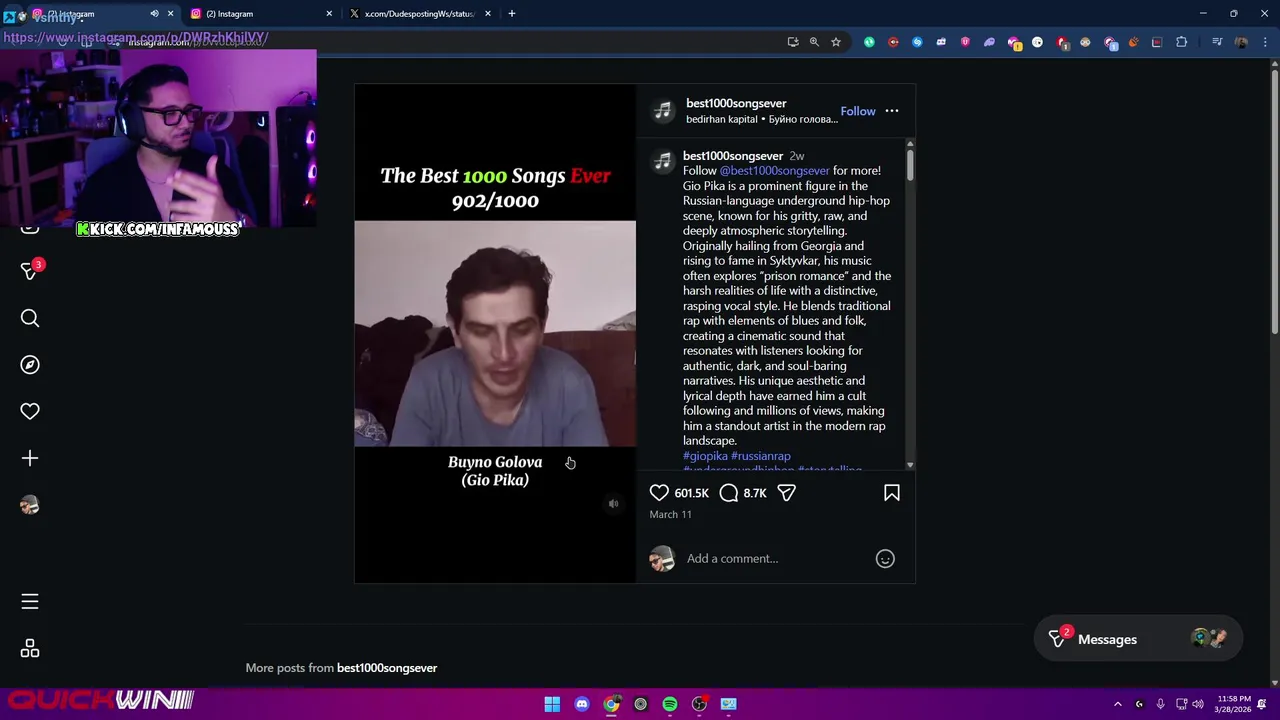Open comments via the speech bubble icon
This screenshot has width=1280, height=720.
pos(729,493)
